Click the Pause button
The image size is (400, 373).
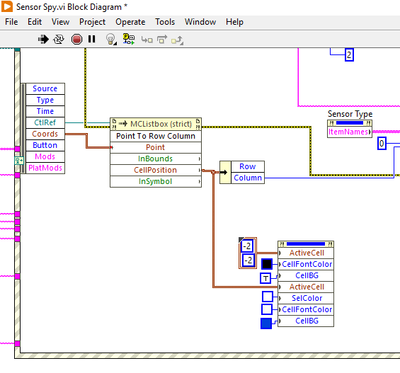point(92,39)
